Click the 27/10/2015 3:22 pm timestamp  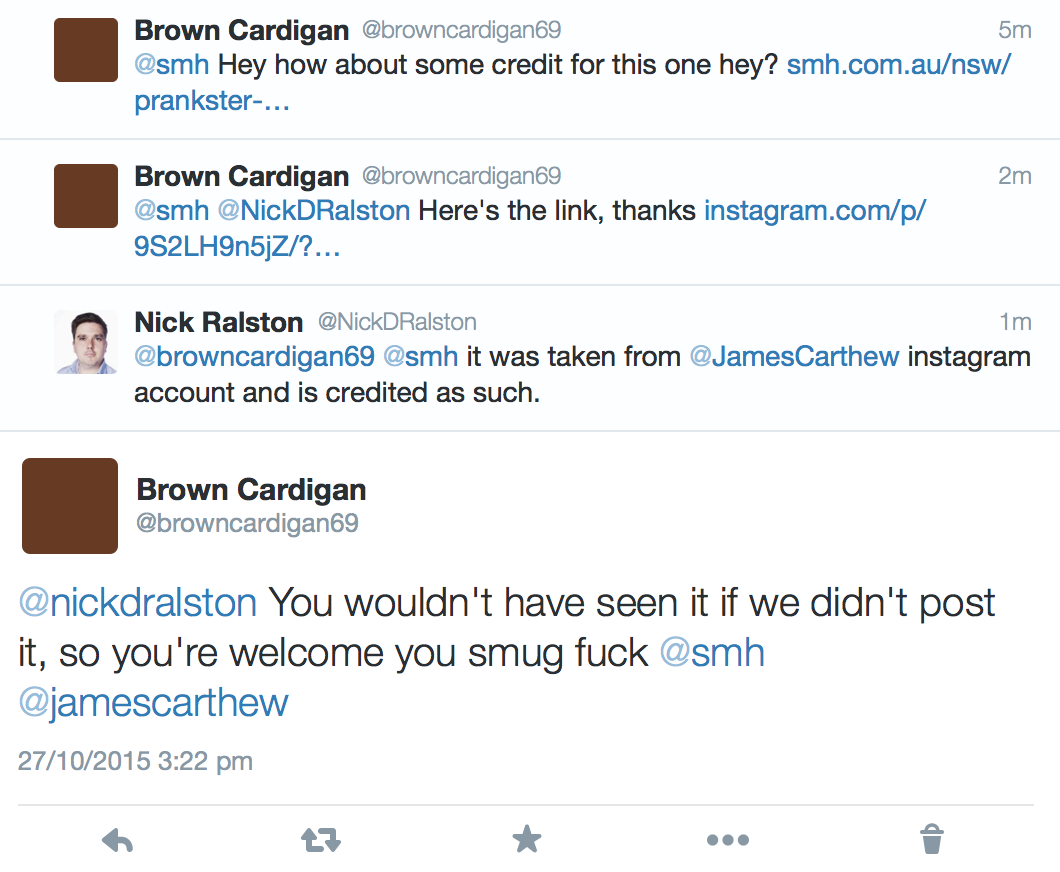pos(135,761)
